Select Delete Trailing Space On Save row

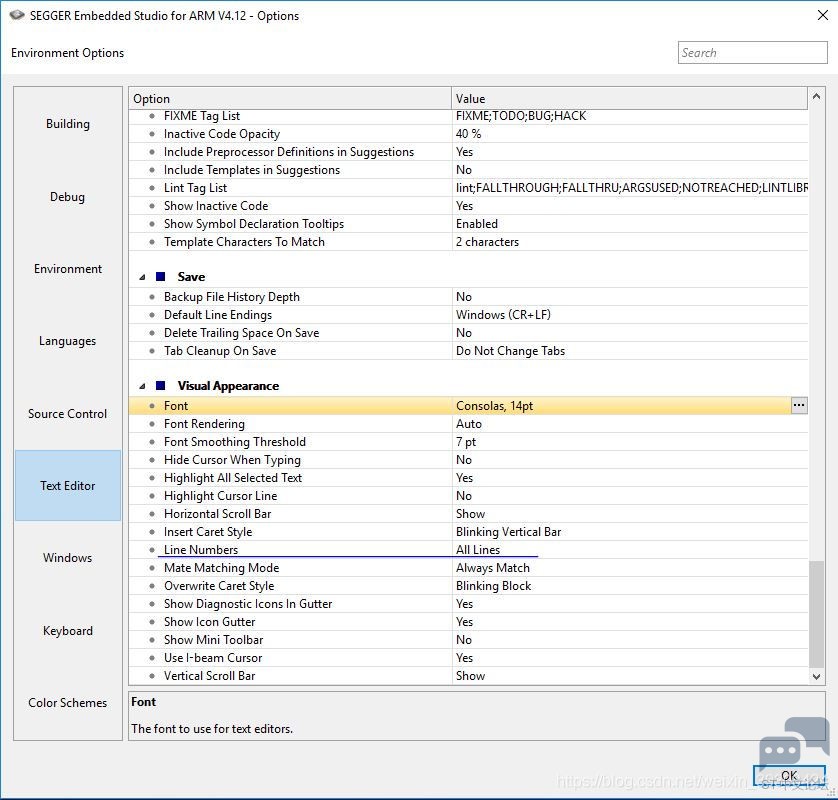tap(468, 333)
